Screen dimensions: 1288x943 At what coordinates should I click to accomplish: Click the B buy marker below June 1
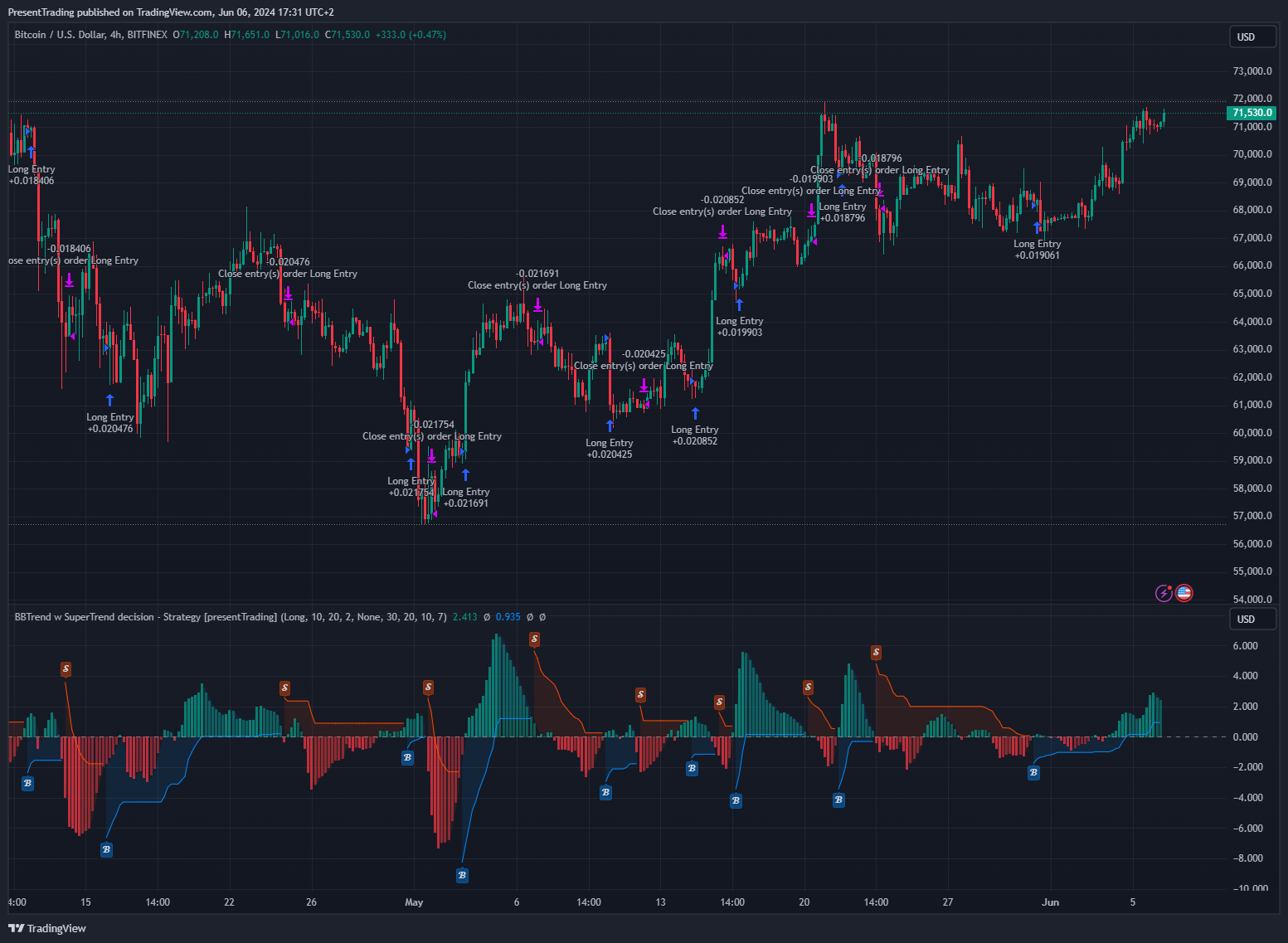(x=1033, y=773)
